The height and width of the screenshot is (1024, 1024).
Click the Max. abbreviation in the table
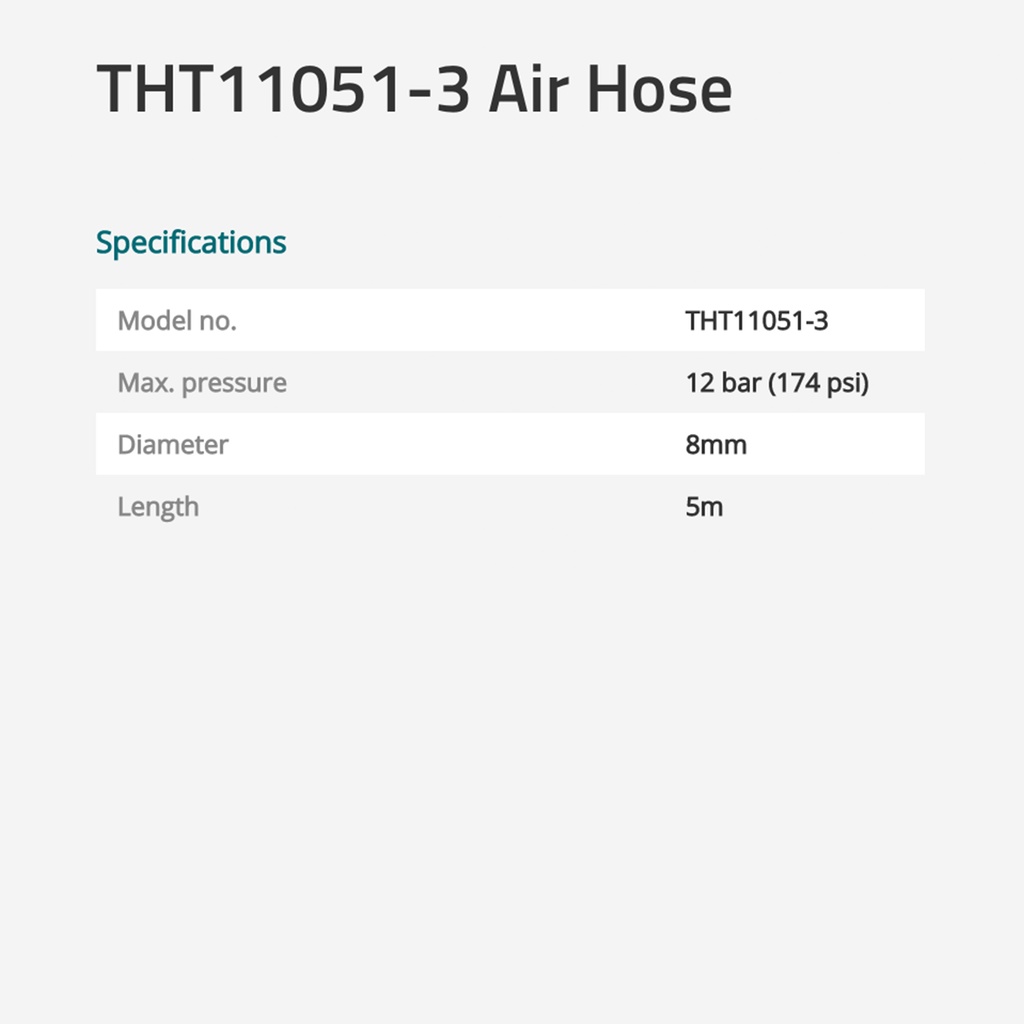pyautogui.click(x=144, y=383)
